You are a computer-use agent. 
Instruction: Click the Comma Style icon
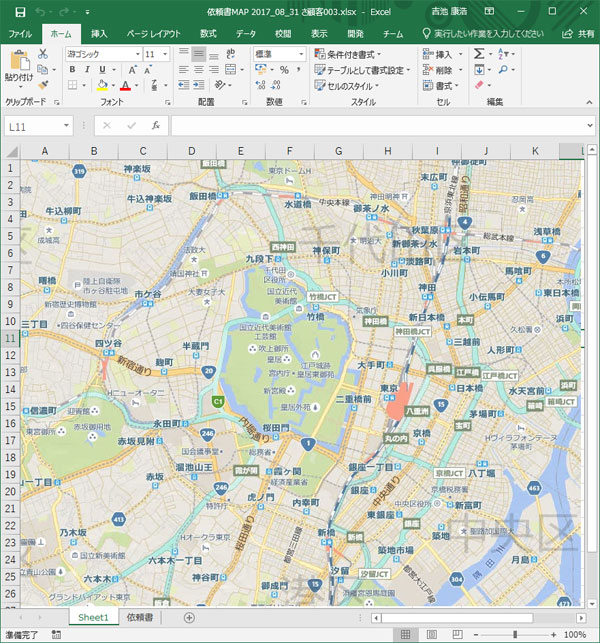299,69
